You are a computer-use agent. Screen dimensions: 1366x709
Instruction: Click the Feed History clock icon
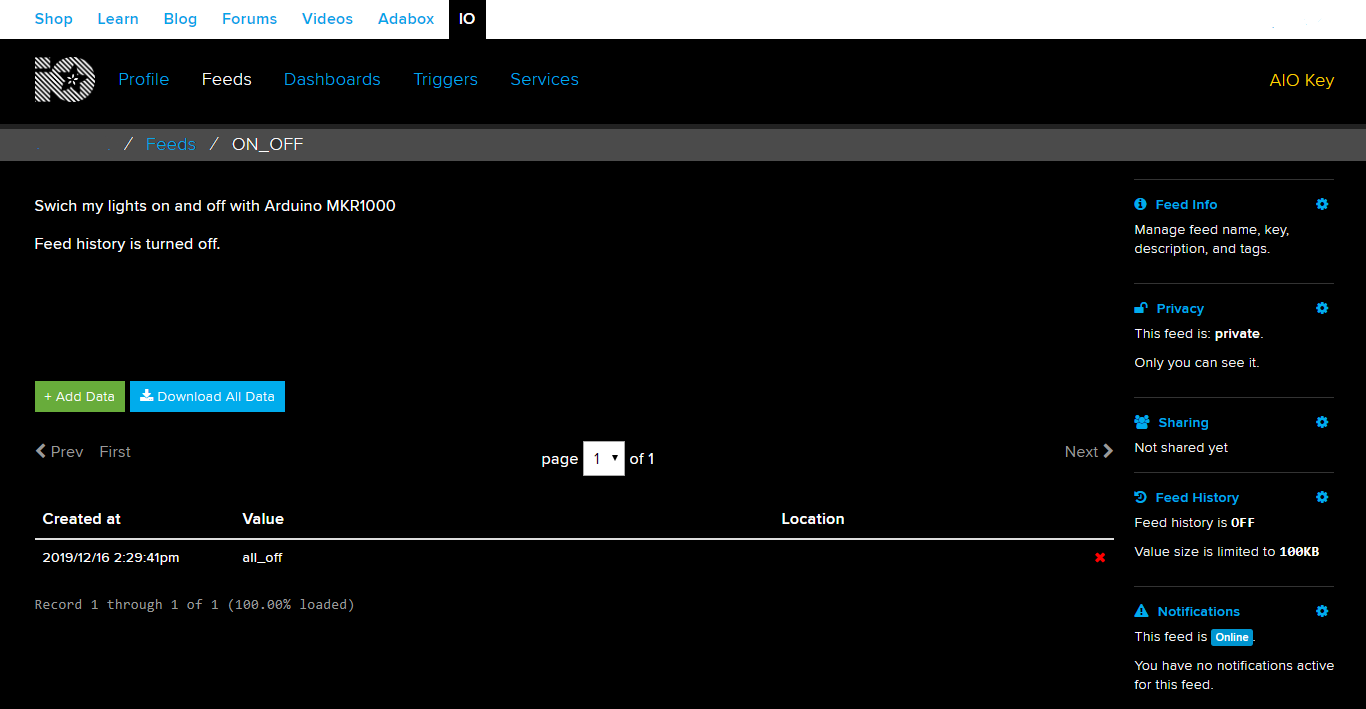[1141, 497]
